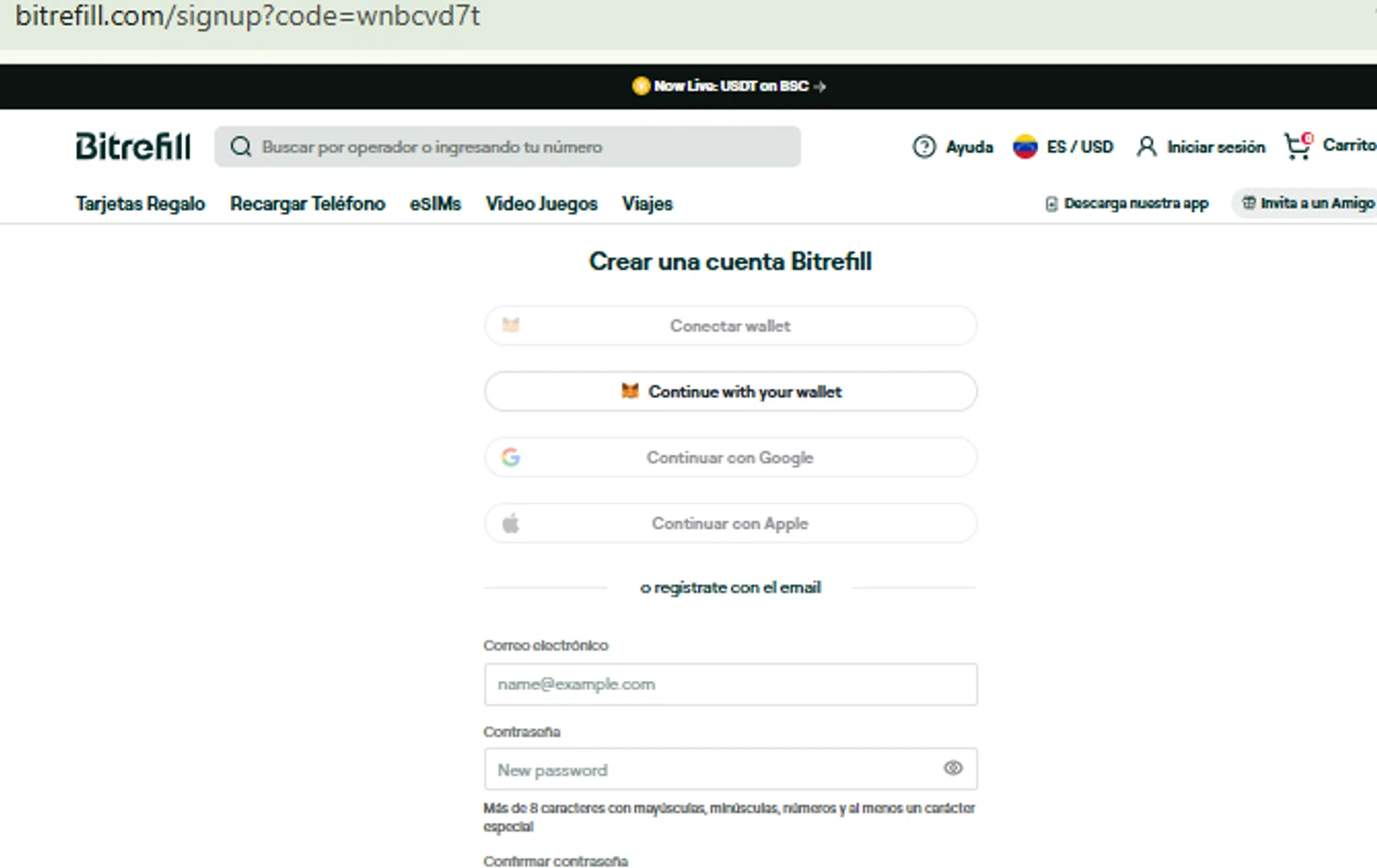Open Viajes menu
1377x868 pixels.
647,204
